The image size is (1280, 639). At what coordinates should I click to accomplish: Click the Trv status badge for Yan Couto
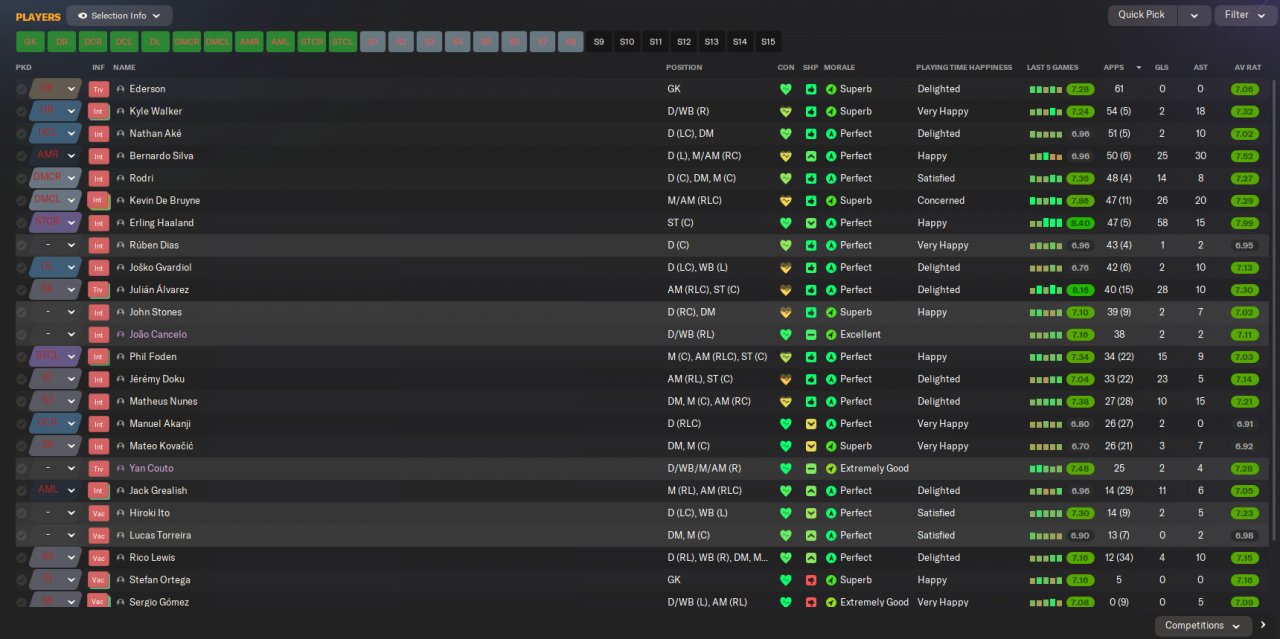click(98, 468)
